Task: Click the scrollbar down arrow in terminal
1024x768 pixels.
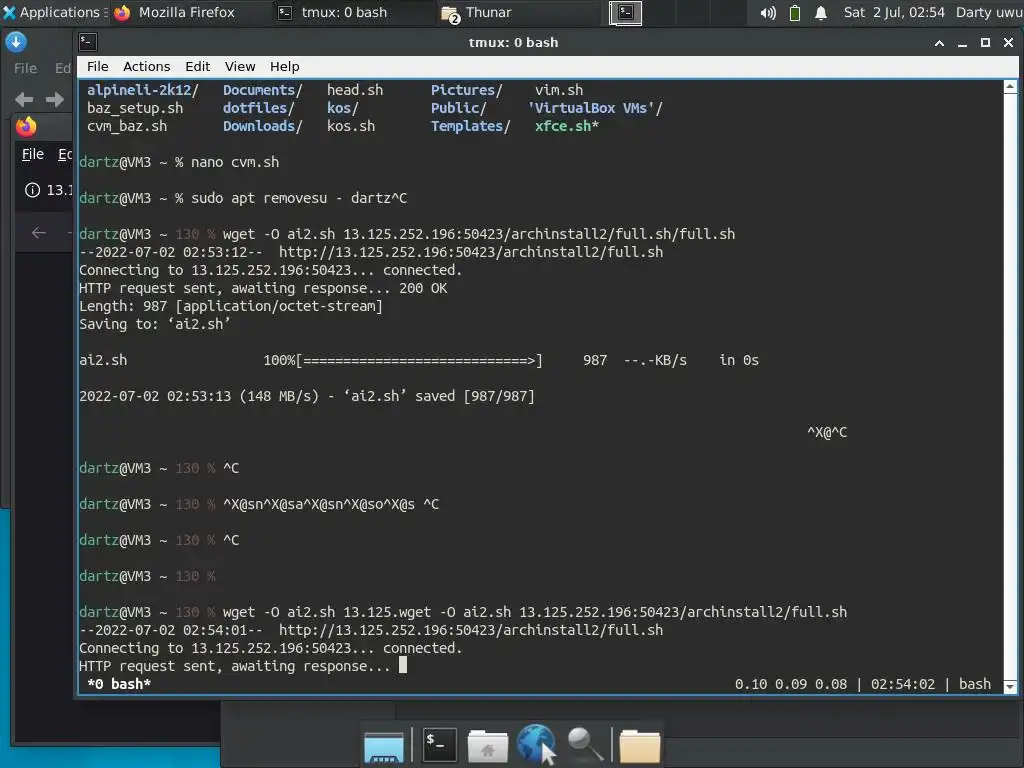Action: click(x=1010, y=686)
